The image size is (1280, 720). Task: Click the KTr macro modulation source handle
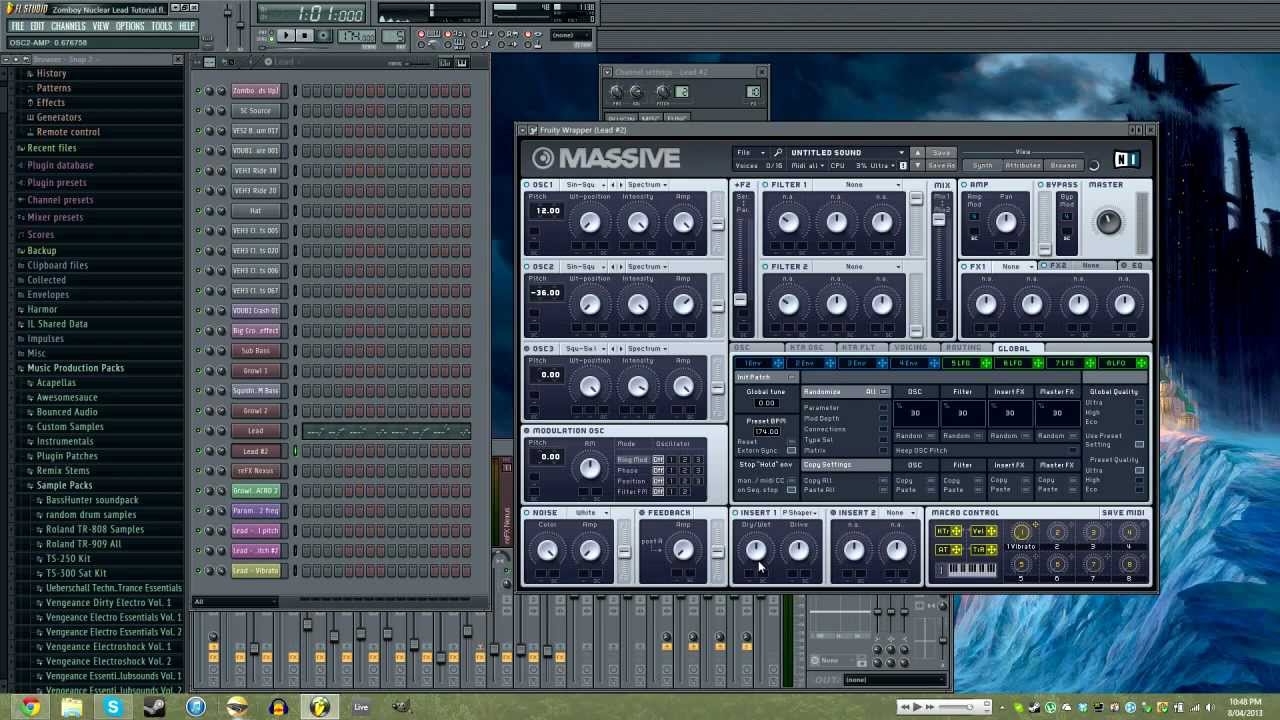(948, 532)
